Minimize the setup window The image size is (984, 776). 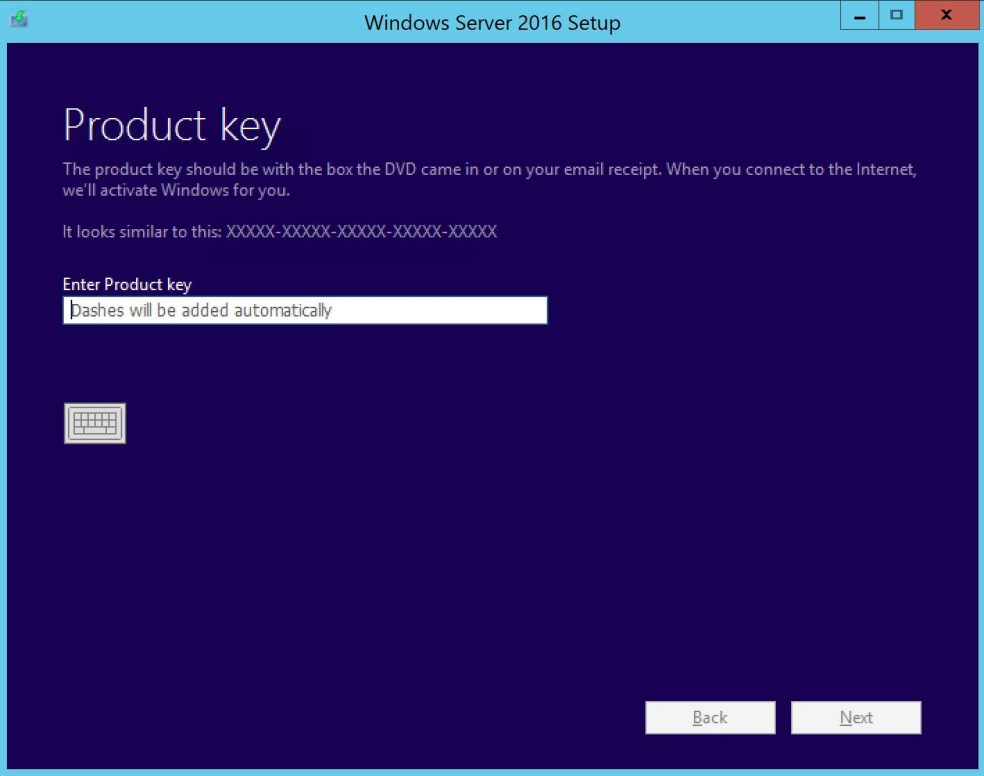(858, 15)
